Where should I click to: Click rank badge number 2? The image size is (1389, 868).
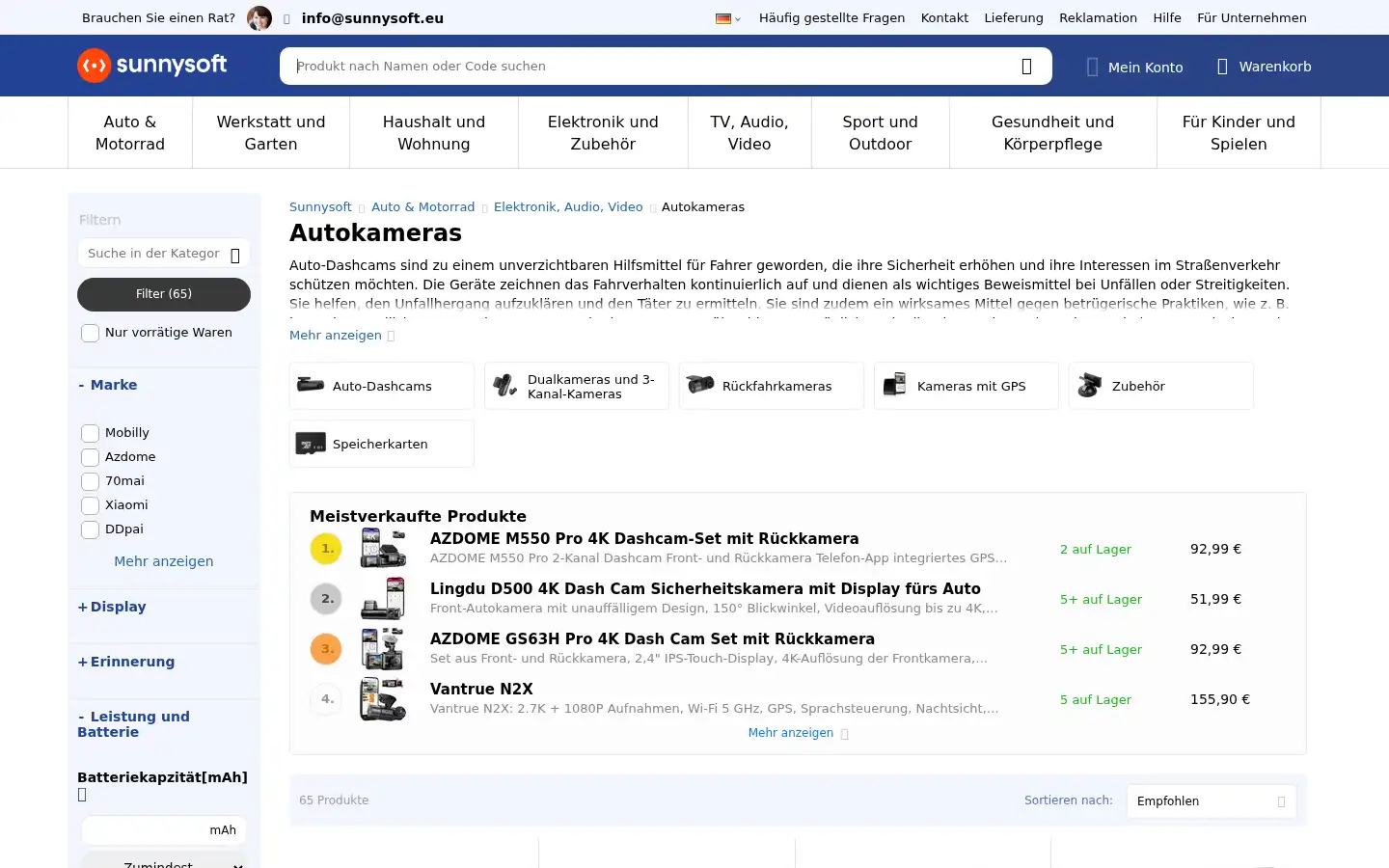coord(326,598)
